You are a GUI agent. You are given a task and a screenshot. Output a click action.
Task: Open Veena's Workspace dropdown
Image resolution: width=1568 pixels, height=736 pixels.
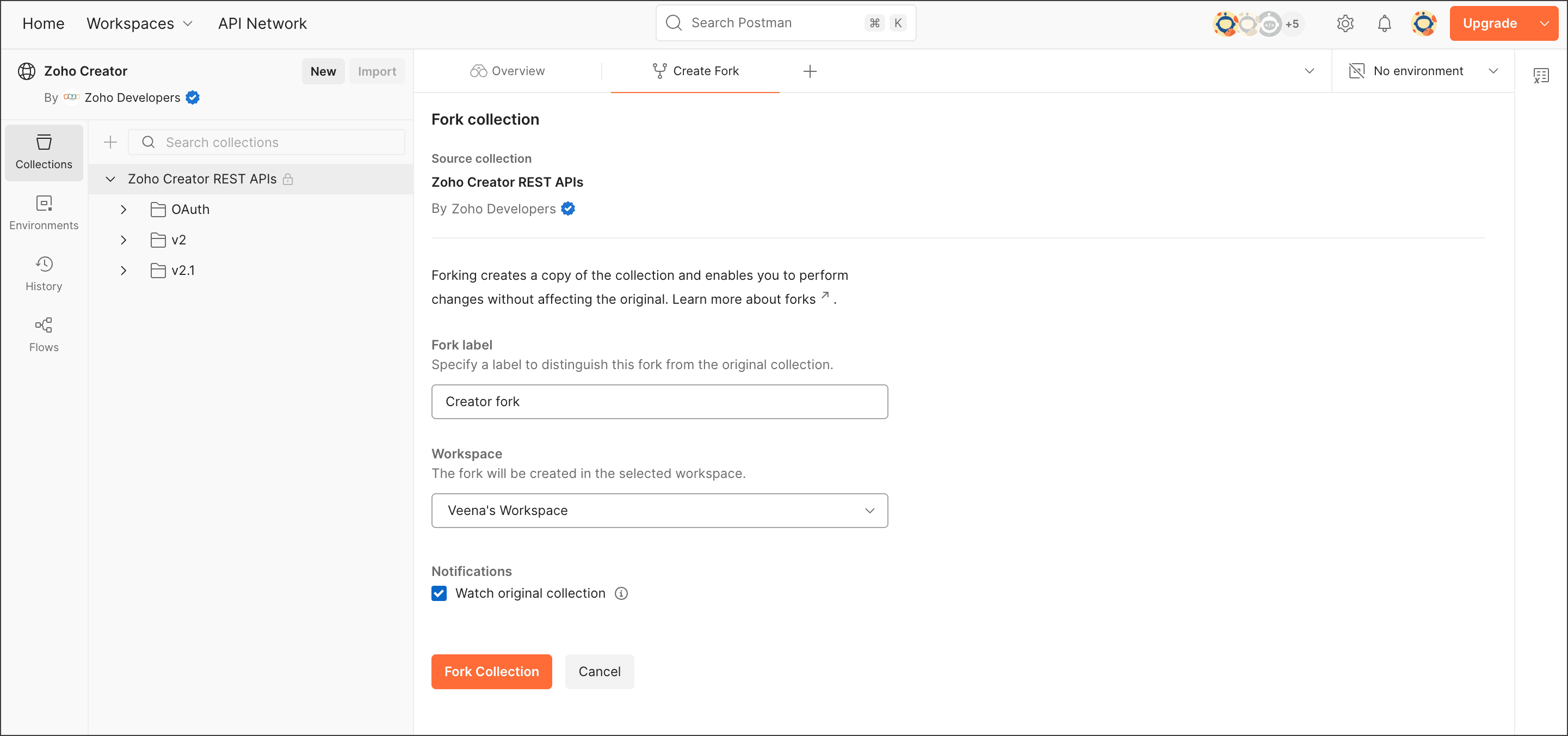(x=659, y=511)
